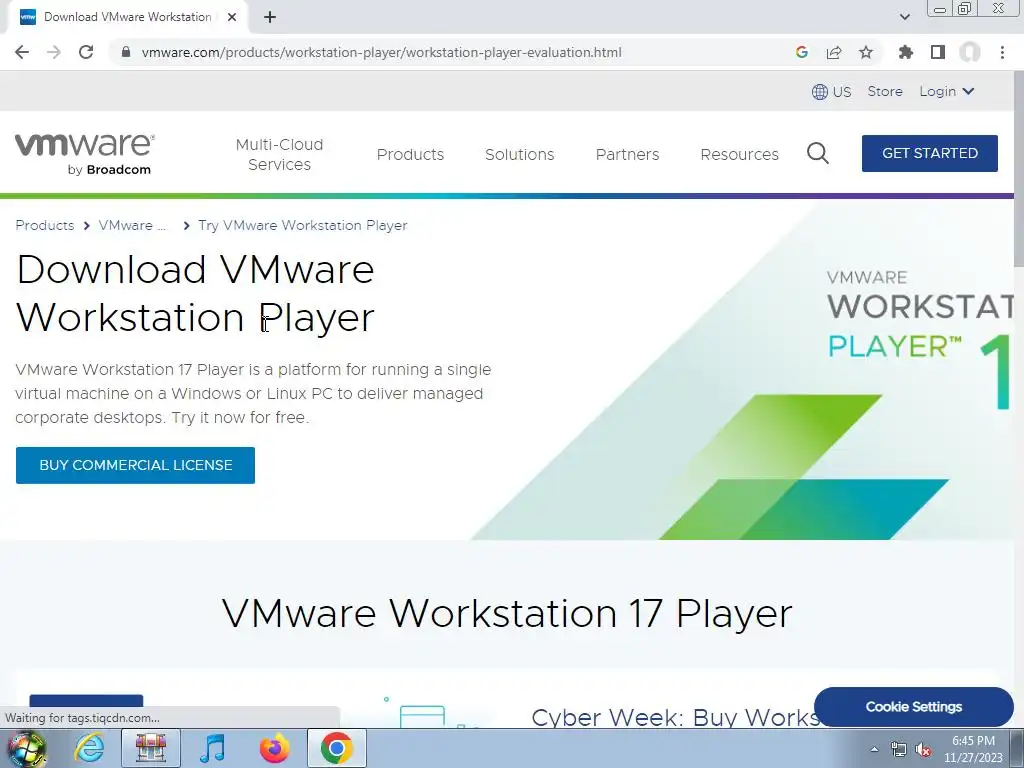This screenshot has width=1024, height=768.
Task: Click Try VMware Workstation Player breadcrumb
Action: 302,225
